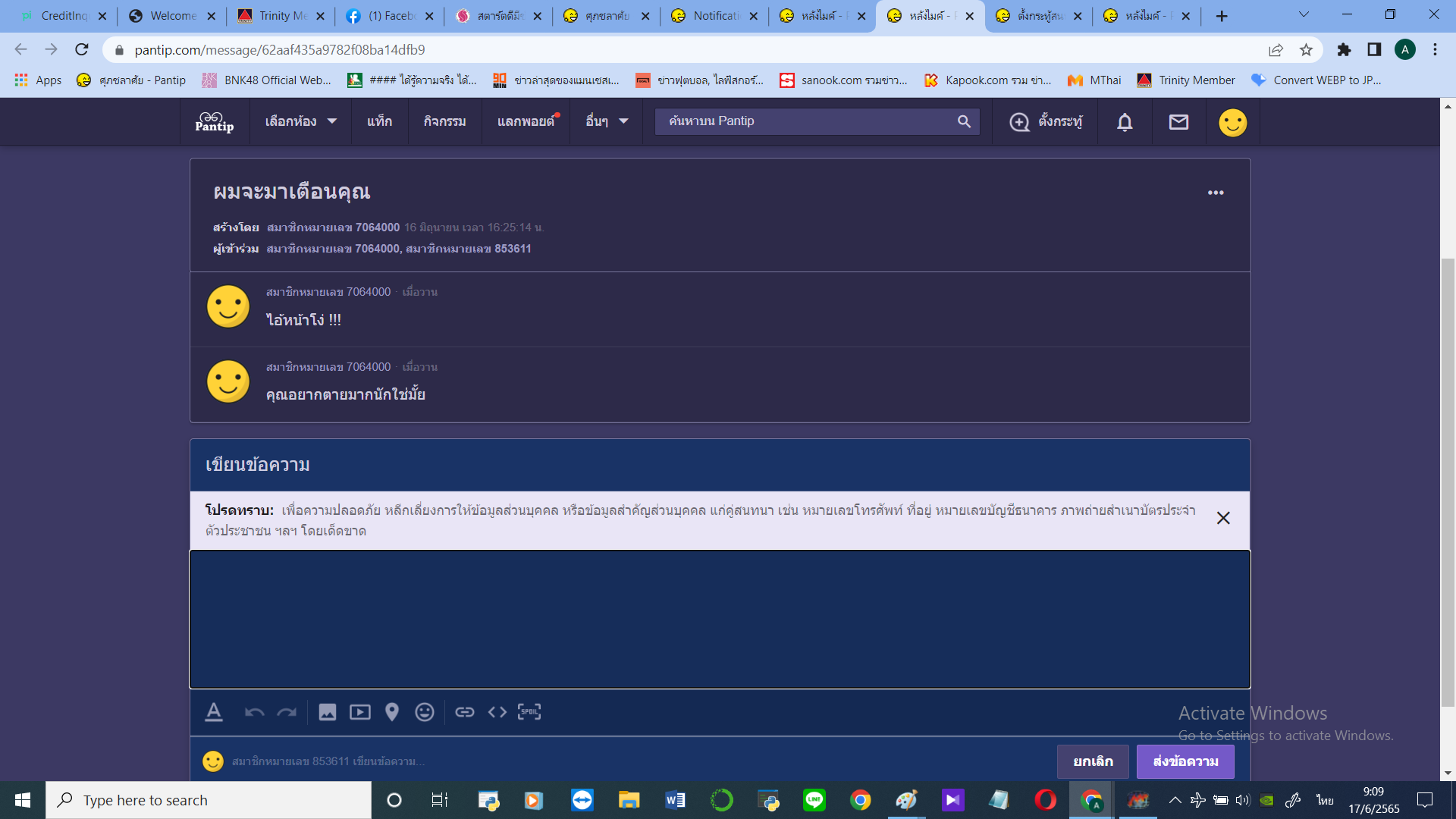Click the insert video icon in editor
The height and width of the screenshot is (819, 1456).
(x=359, y=712)
